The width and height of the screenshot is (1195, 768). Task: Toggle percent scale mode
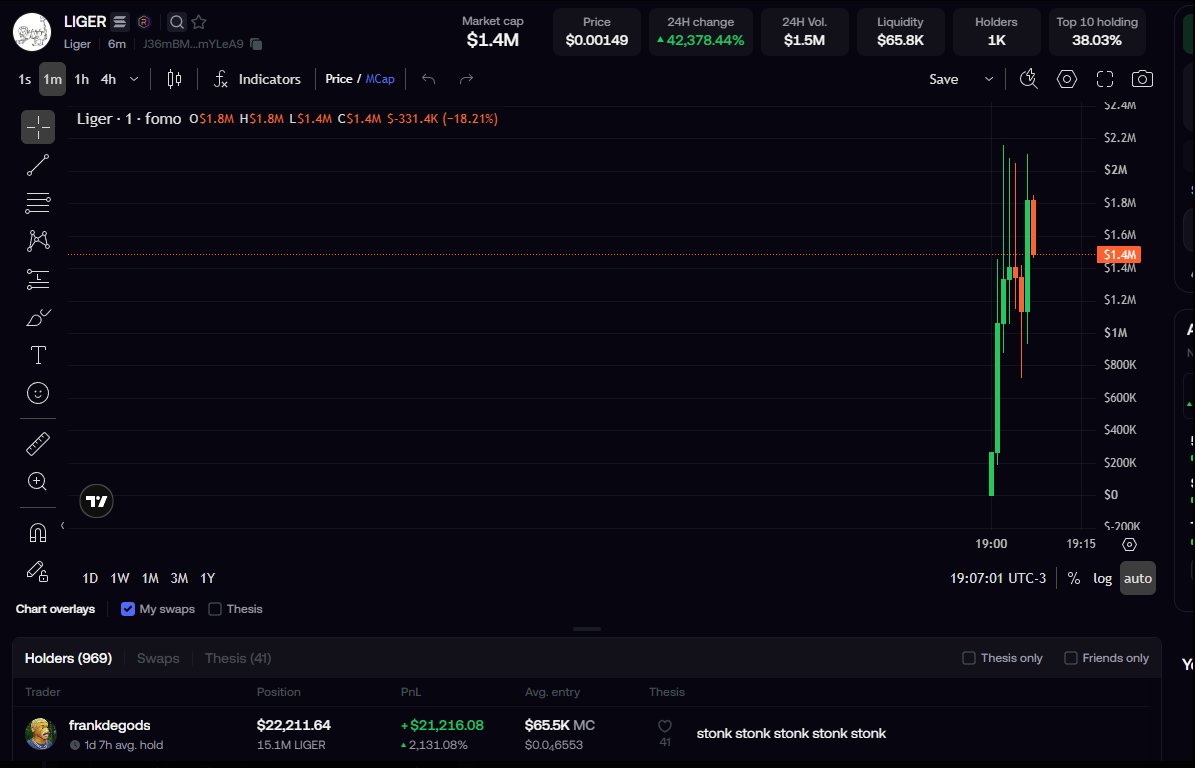[x=1074, y=578]
